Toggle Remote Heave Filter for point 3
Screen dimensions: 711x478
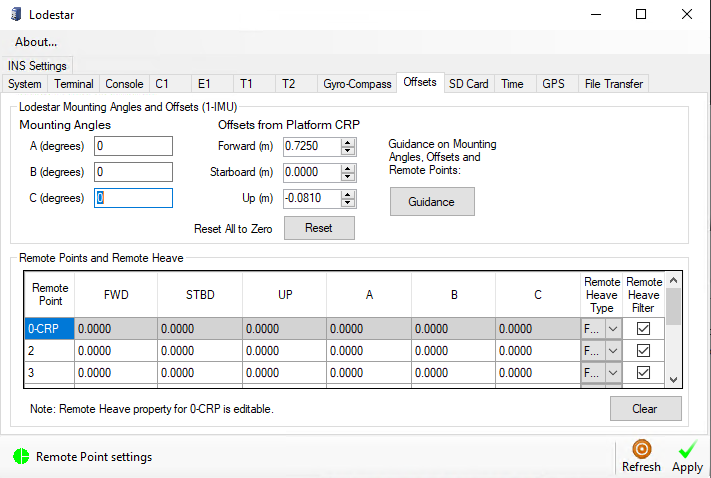[x=643, y=372]
